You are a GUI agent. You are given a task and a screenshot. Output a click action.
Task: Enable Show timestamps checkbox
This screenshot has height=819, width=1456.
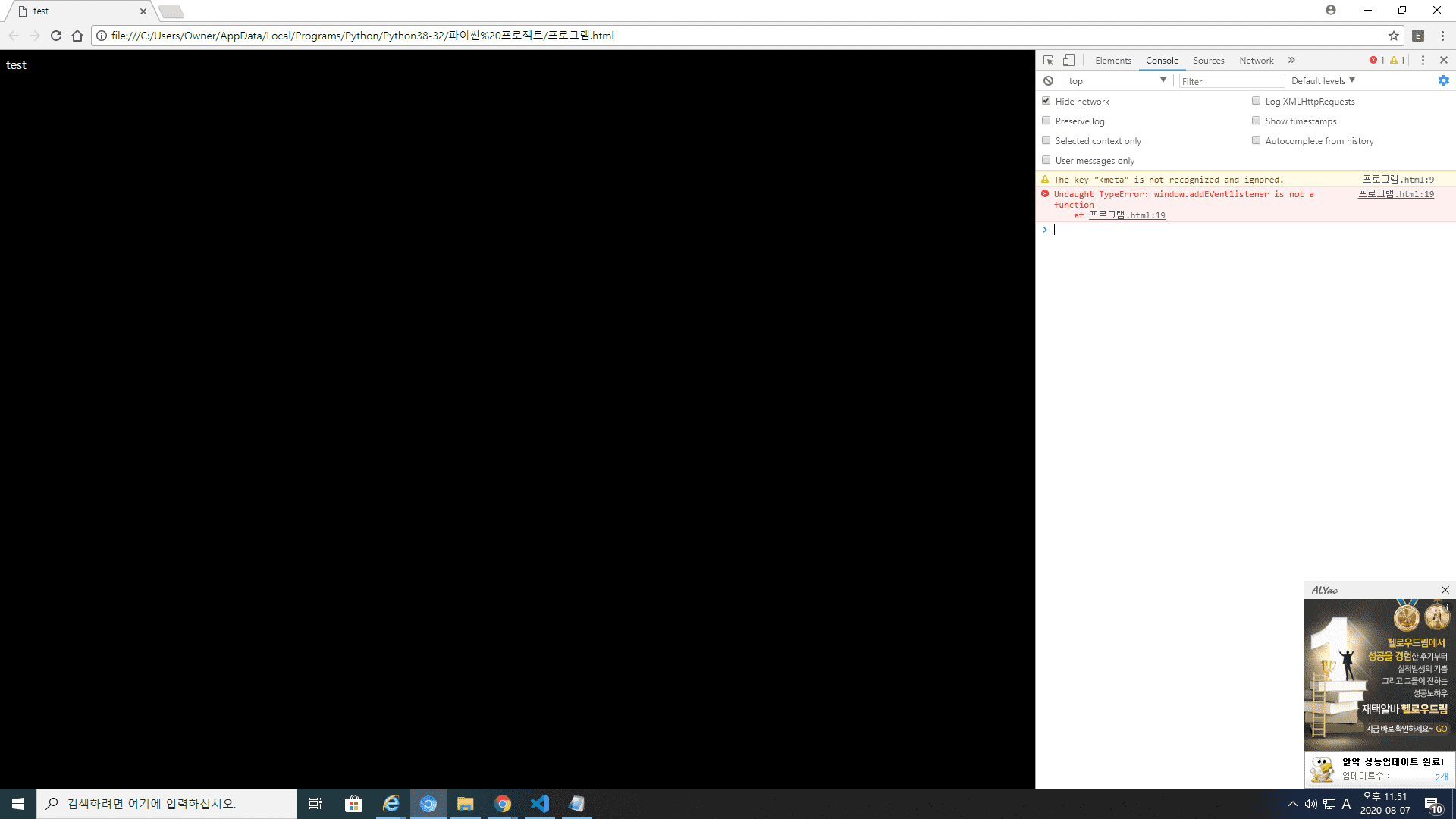[x=1256, y=121]
